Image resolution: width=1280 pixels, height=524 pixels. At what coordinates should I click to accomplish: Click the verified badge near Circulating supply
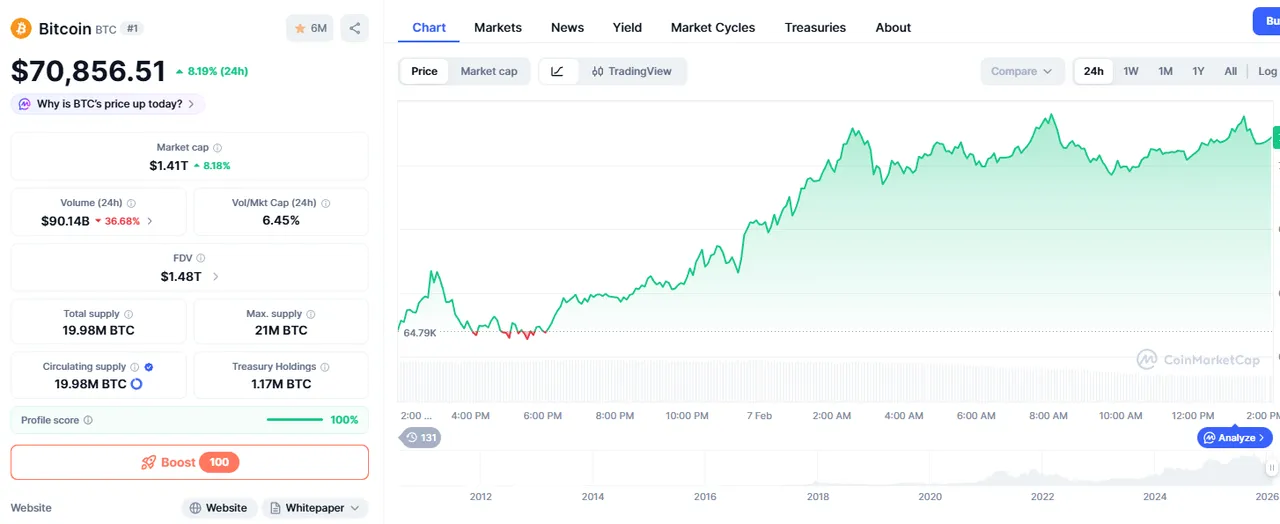pos(149,367)
